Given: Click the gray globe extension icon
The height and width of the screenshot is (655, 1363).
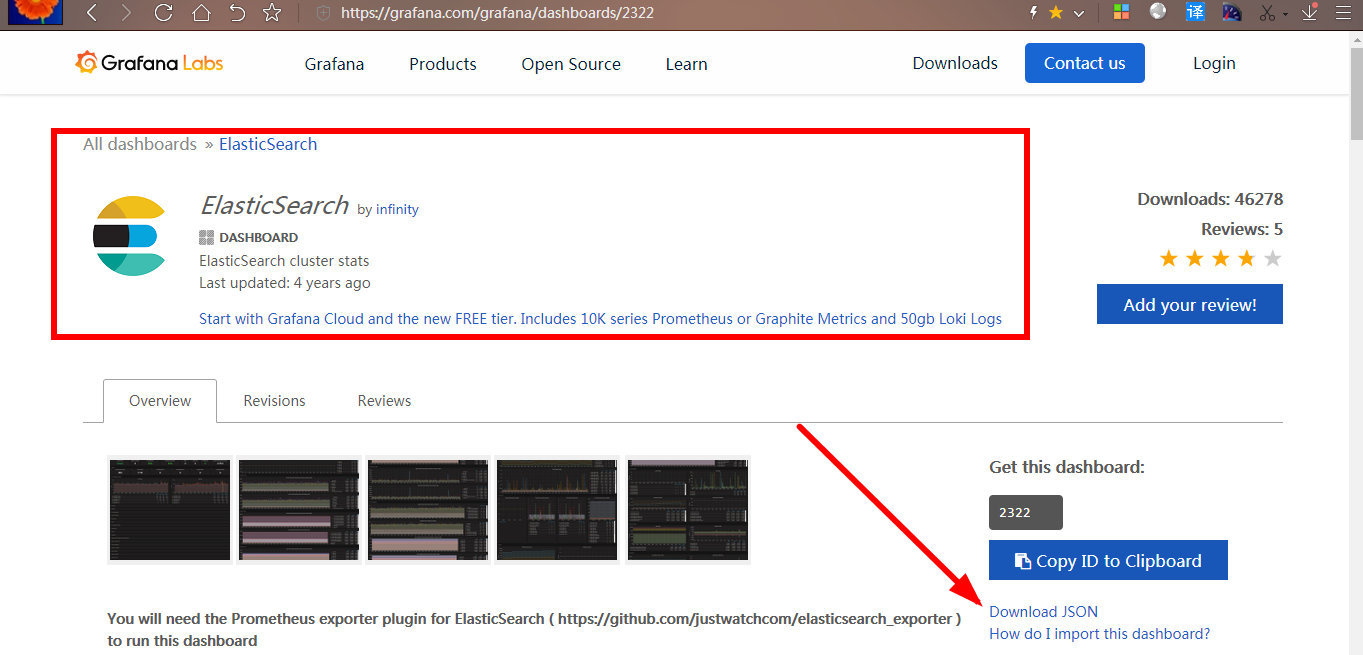Looking at the screenshot, I should [x=1158, y=12].
